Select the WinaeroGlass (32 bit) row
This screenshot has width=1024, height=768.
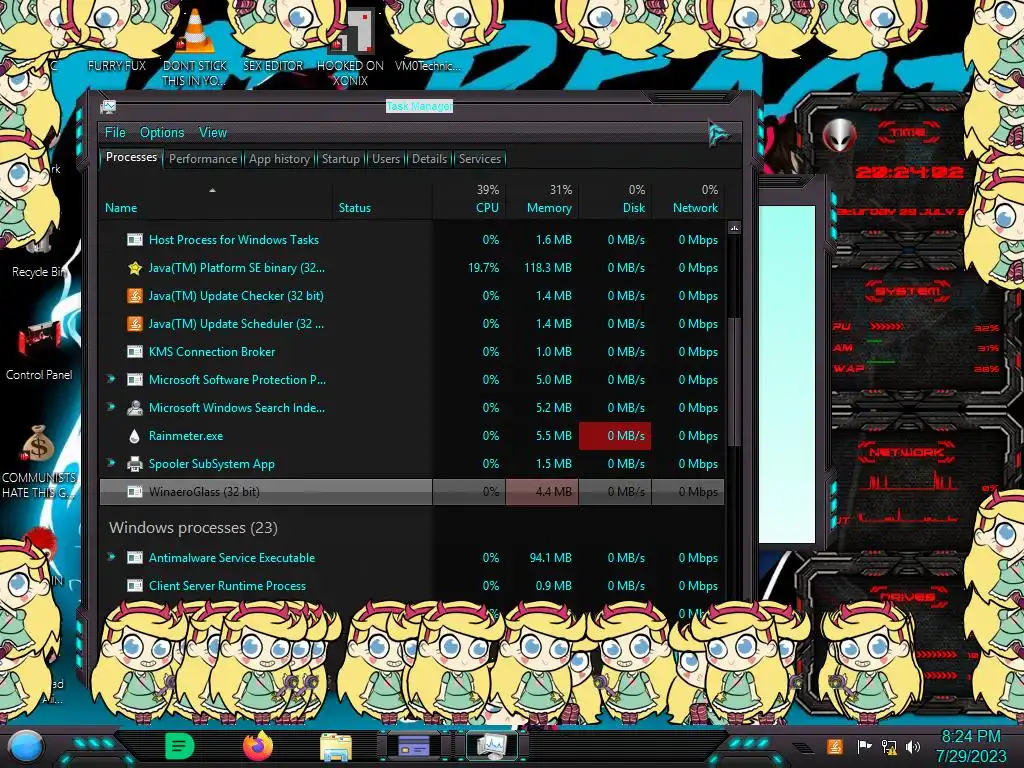click(x=411, y=492)
